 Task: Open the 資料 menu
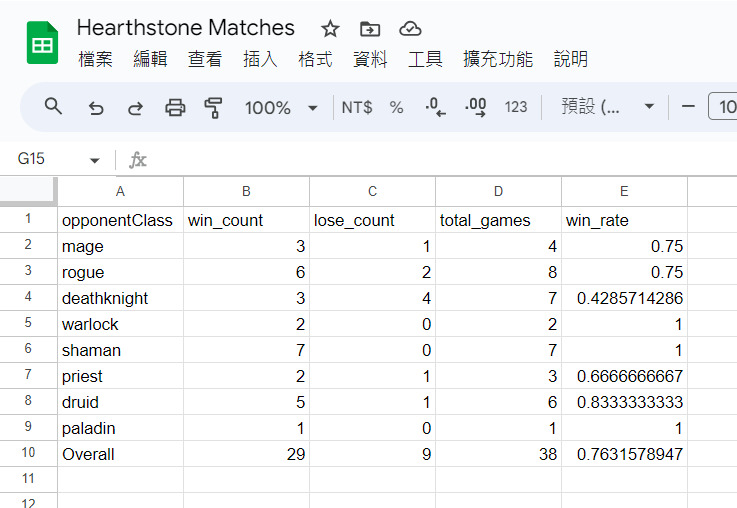click(370, 60)
